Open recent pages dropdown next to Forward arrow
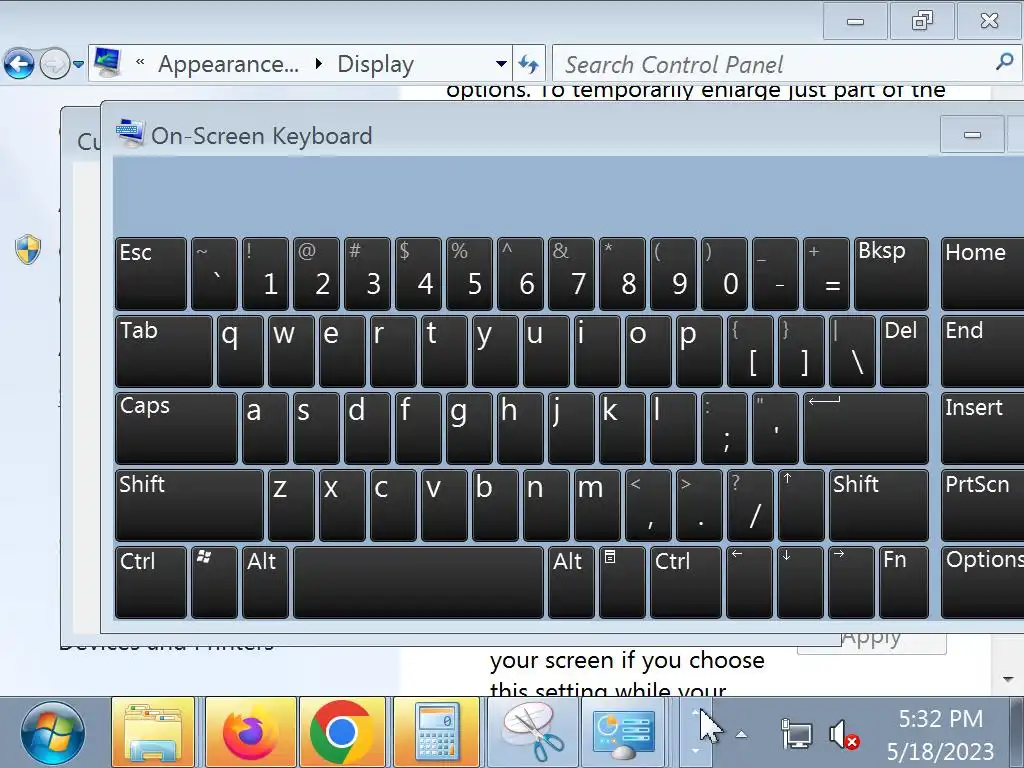This screenshot has width=1024, height=768. coord(78,64)
